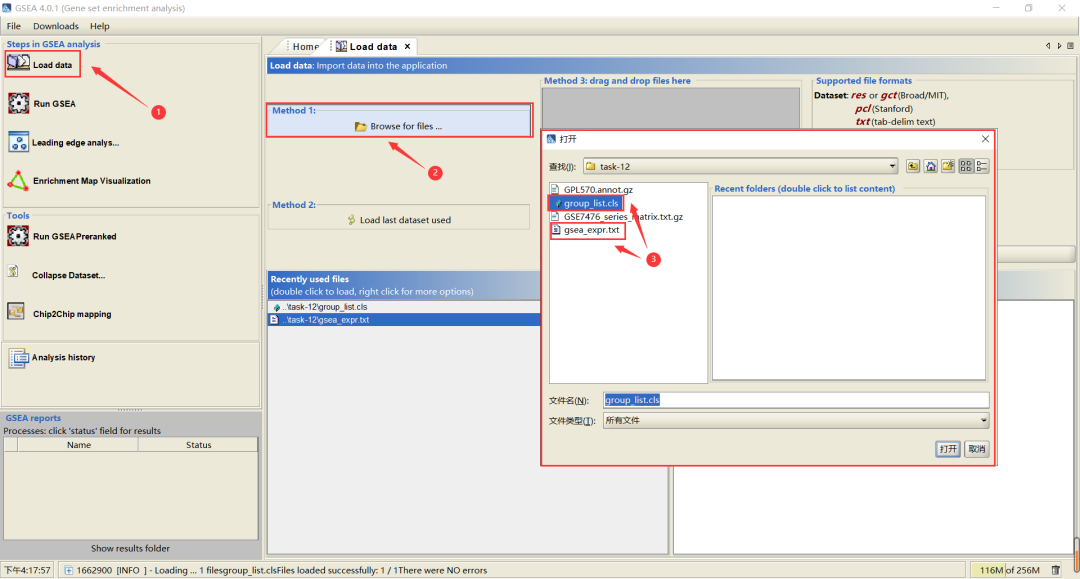Select recent file ..\task-12\gsea_expr.txt
This screenshot has height=579, width=1080.
tap(404, 320)
